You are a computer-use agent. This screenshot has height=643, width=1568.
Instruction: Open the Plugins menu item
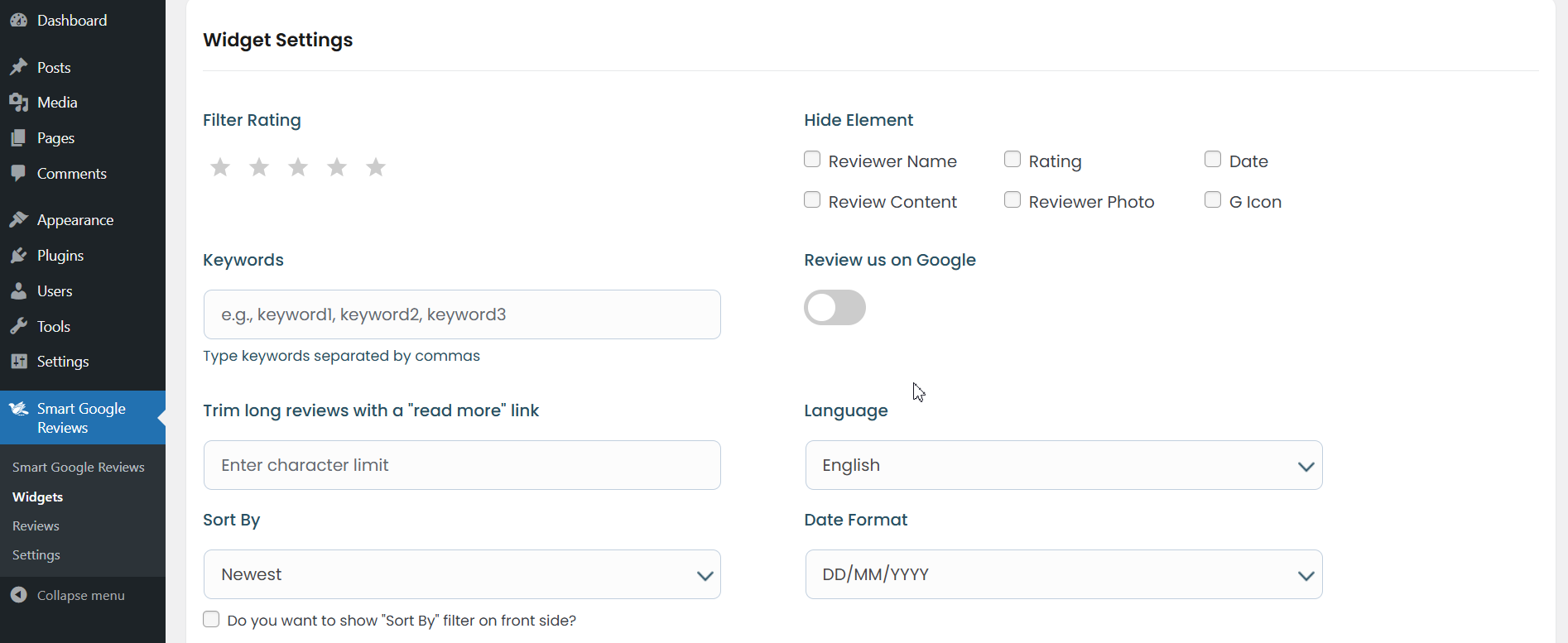83,256
